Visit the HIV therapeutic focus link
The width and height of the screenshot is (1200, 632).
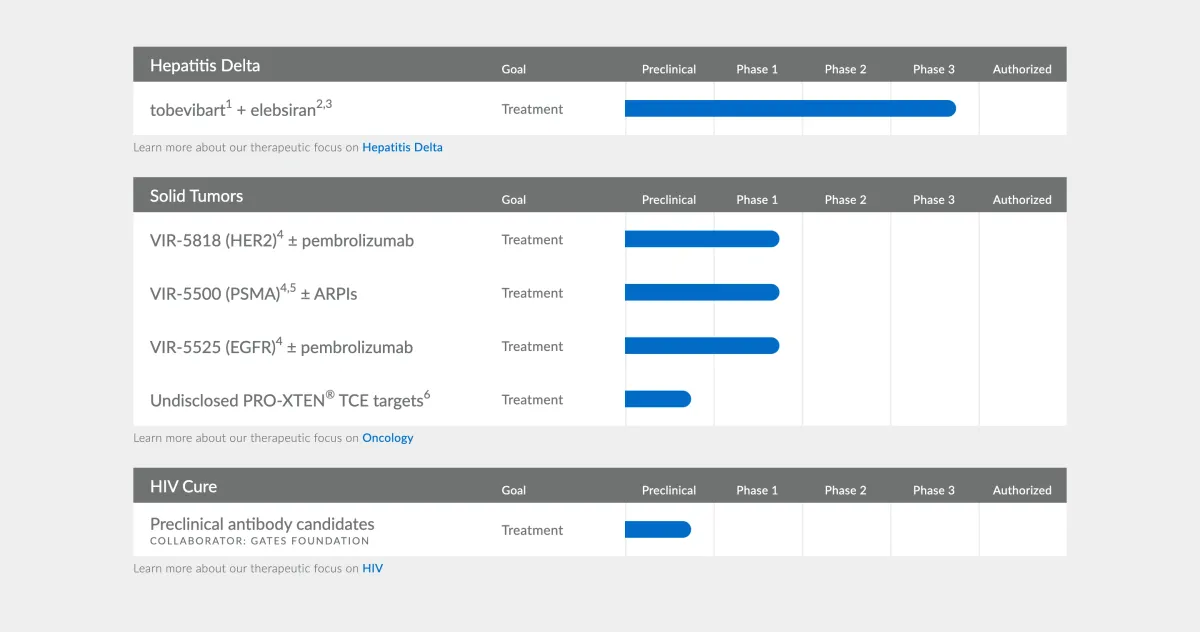pos(372,568)
